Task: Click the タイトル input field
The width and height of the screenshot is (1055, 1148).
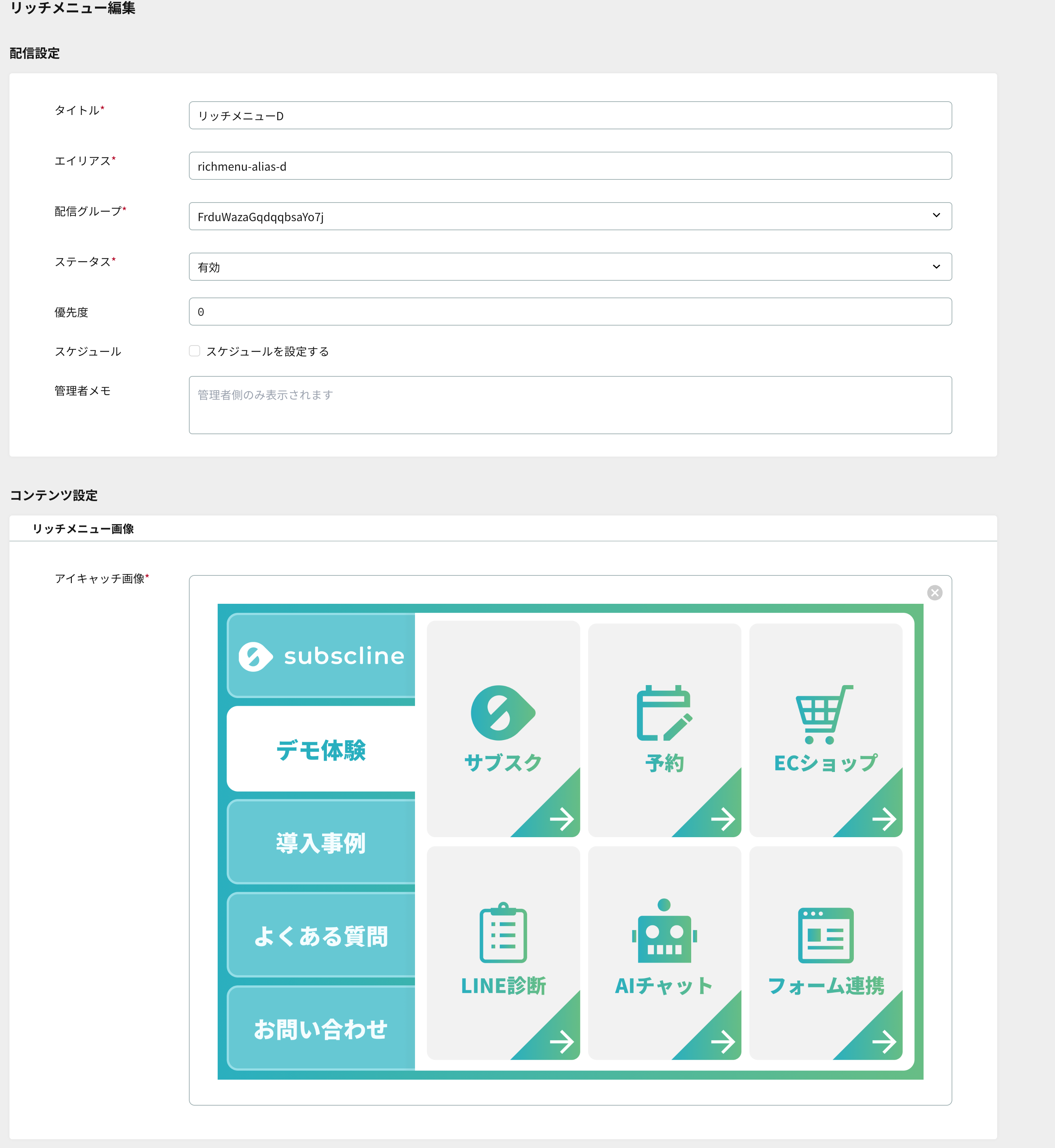Action: pos(570,115)
